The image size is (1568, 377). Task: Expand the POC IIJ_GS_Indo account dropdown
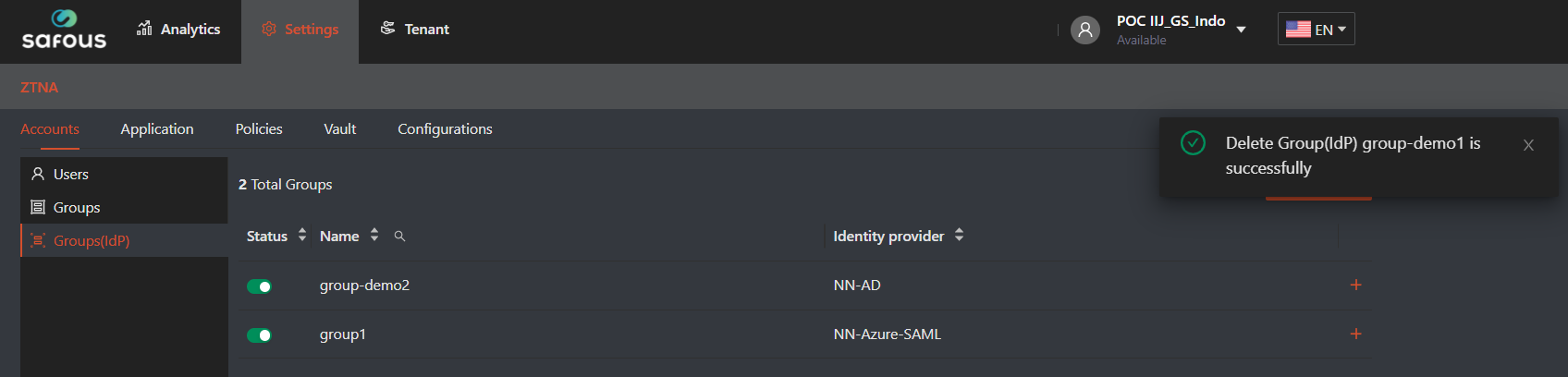1241,30
